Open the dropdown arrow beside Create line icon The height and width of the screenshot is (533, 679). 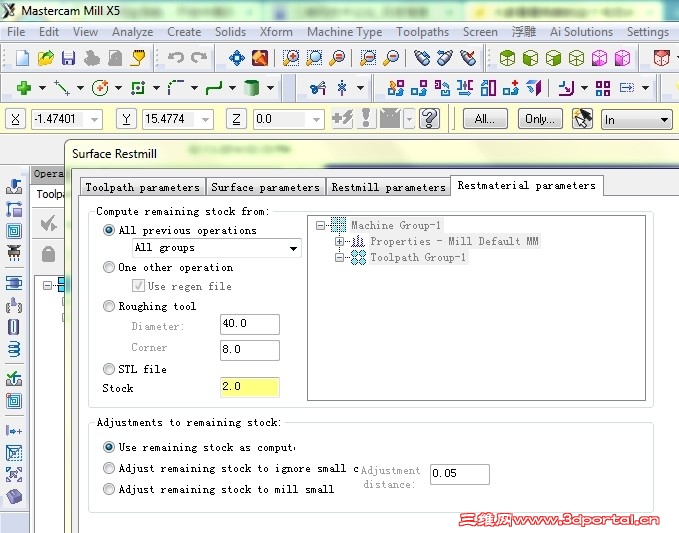[80, 88]
